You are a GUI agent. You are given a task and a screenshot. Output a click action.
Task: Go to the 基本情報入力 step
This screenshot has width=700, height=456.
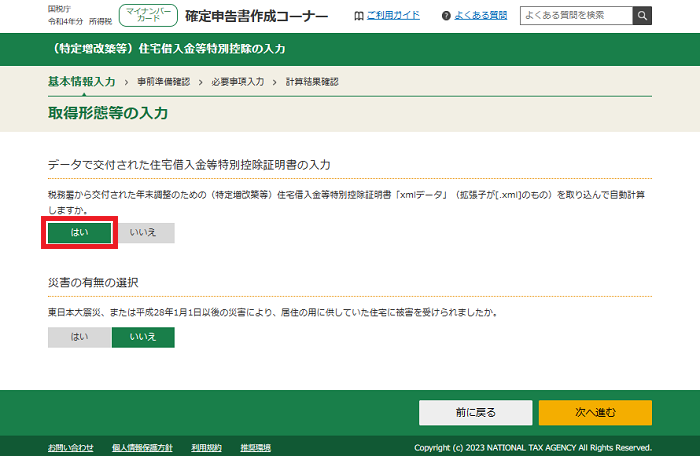pyautogui.click(x=81, y=81)
